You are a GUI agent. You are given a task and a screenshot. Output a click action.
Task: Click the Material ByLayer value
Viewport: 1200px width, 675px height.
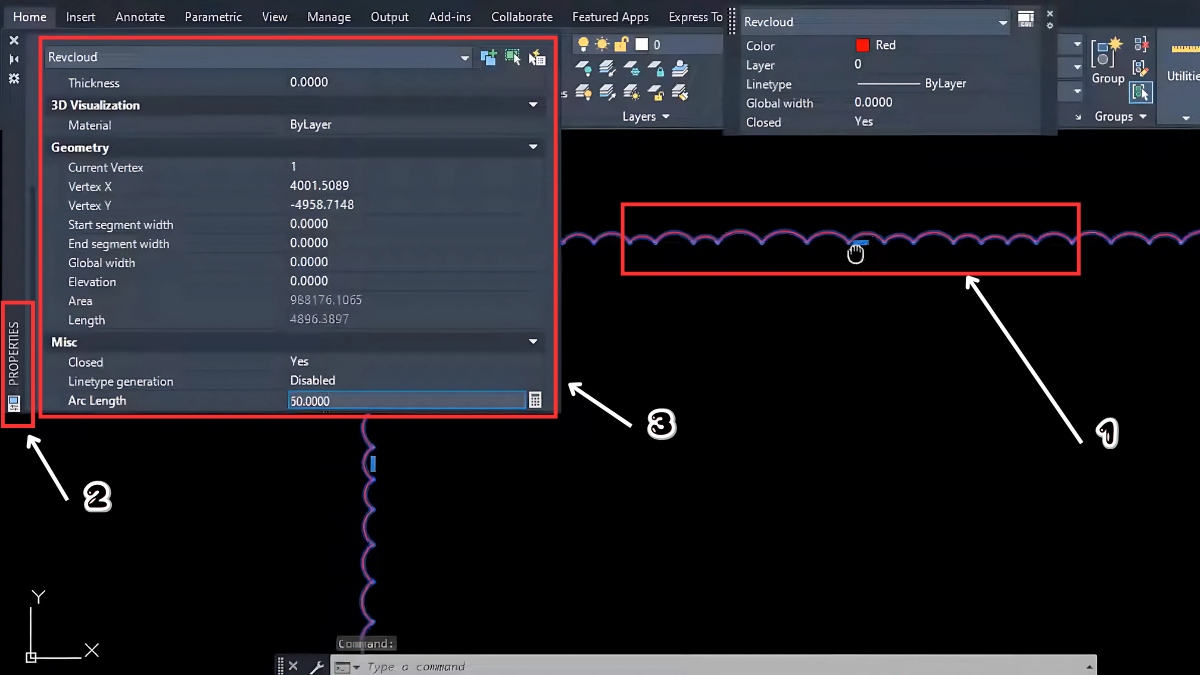[x=311, y=125]
